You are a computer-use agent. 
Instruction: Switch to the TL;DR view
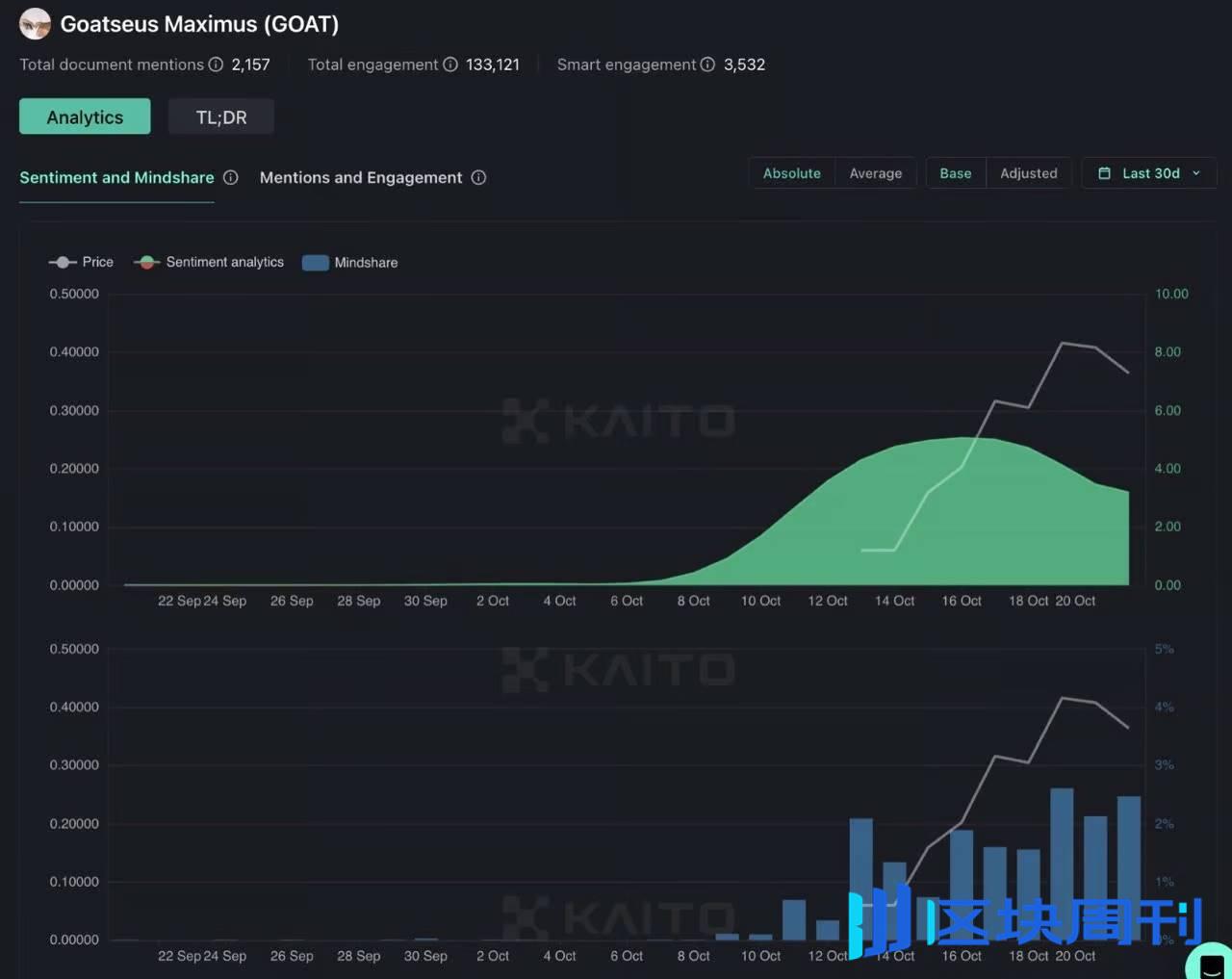pyautogui.click(x=221, y=116)
